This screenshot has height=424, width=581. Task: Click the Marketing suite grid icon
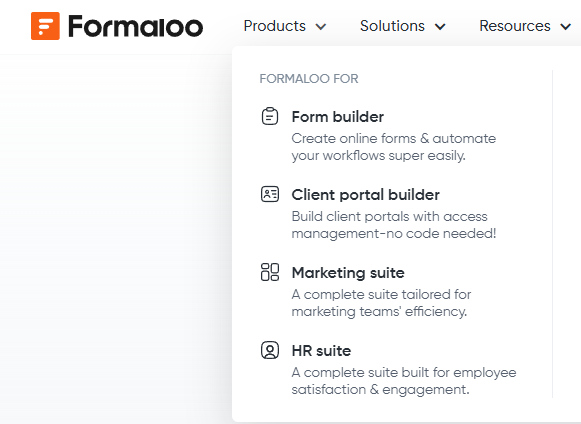pyautogui.click(x=270, y=272)
